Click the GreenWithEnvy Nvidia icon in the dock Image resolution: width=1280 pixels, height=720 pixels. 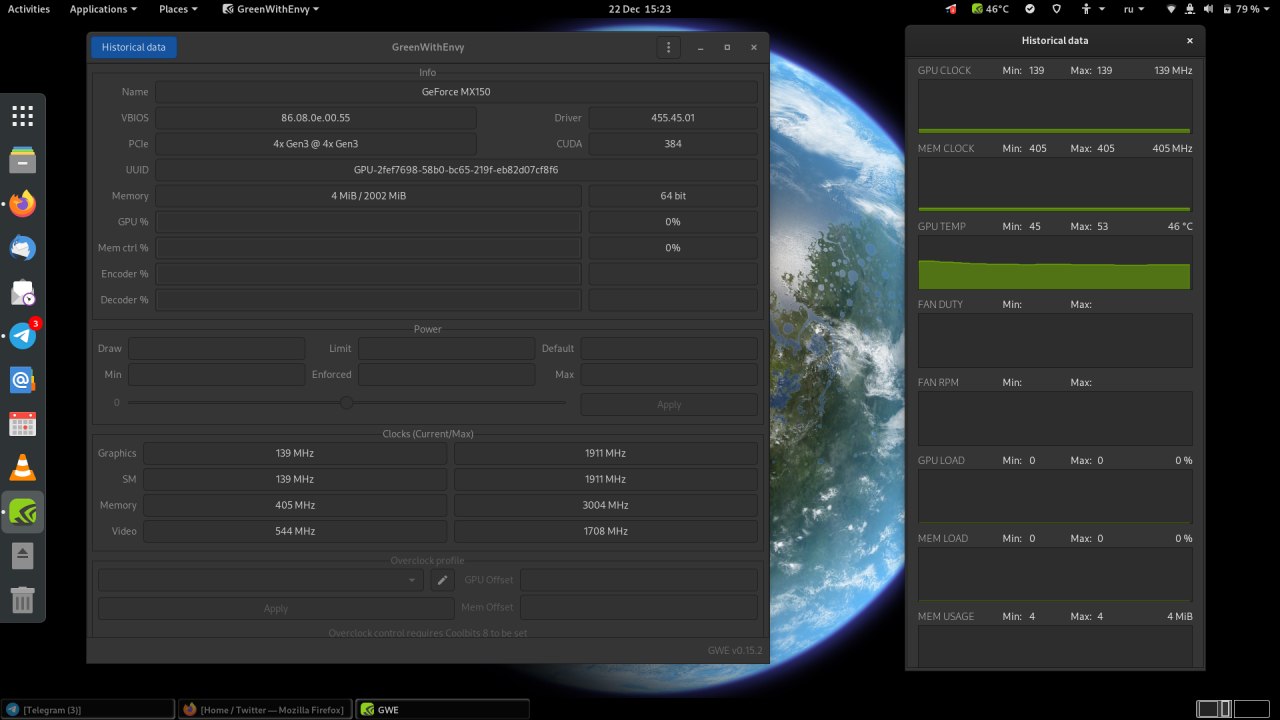click(23, 512)
